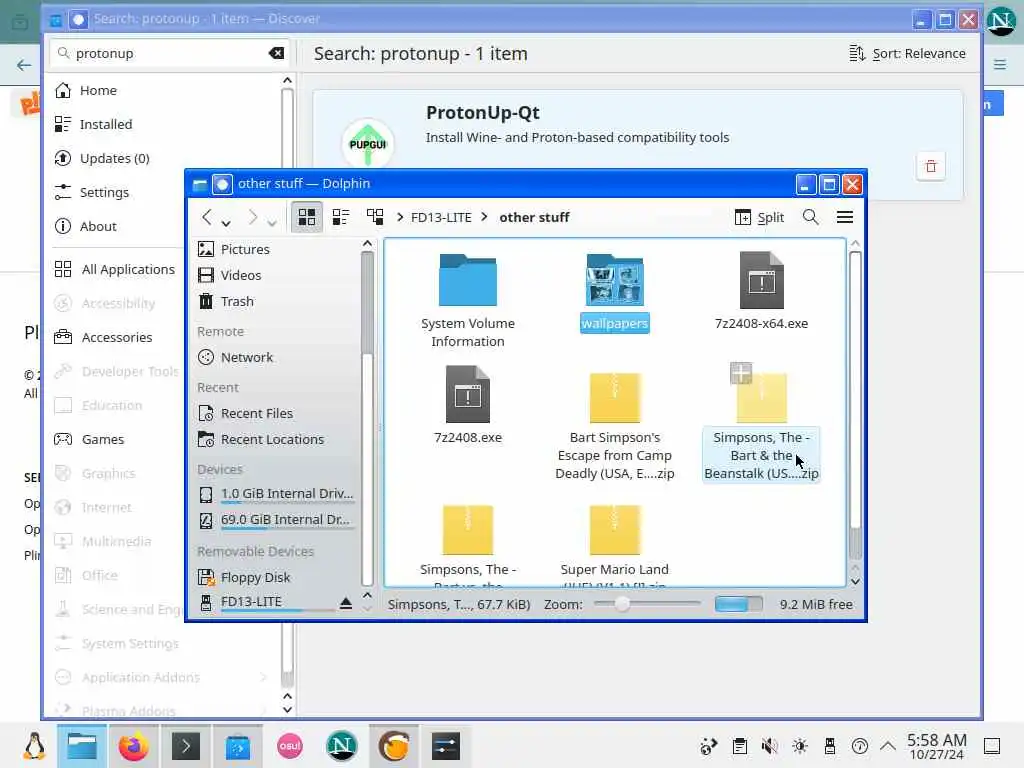Click Split view button in Dolphin
Screen dimensions: 1024x768
pos(759,217)
